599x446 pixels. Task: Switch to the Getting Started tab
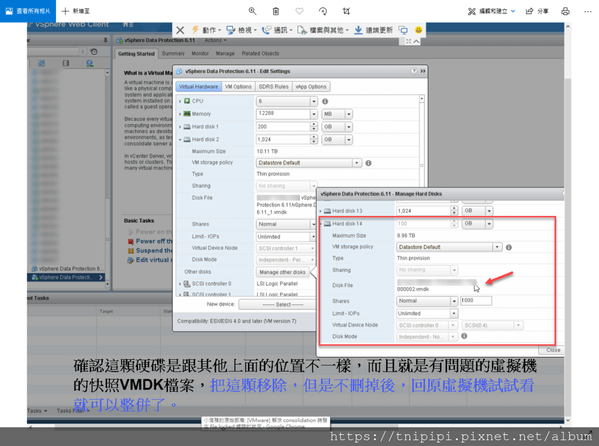[x=136, y=54]
